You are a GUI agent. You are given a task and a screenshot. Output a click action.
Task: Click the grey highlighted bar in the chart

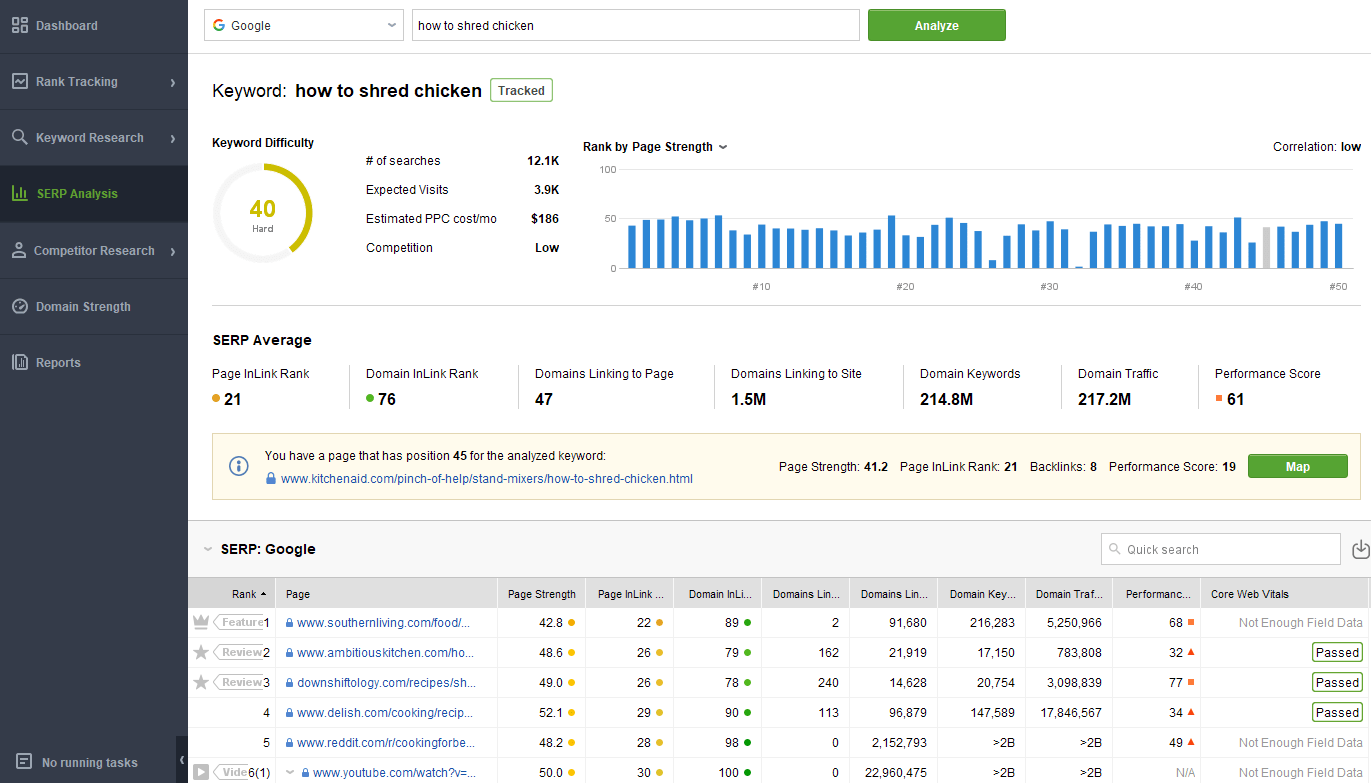pos(1266,248)
